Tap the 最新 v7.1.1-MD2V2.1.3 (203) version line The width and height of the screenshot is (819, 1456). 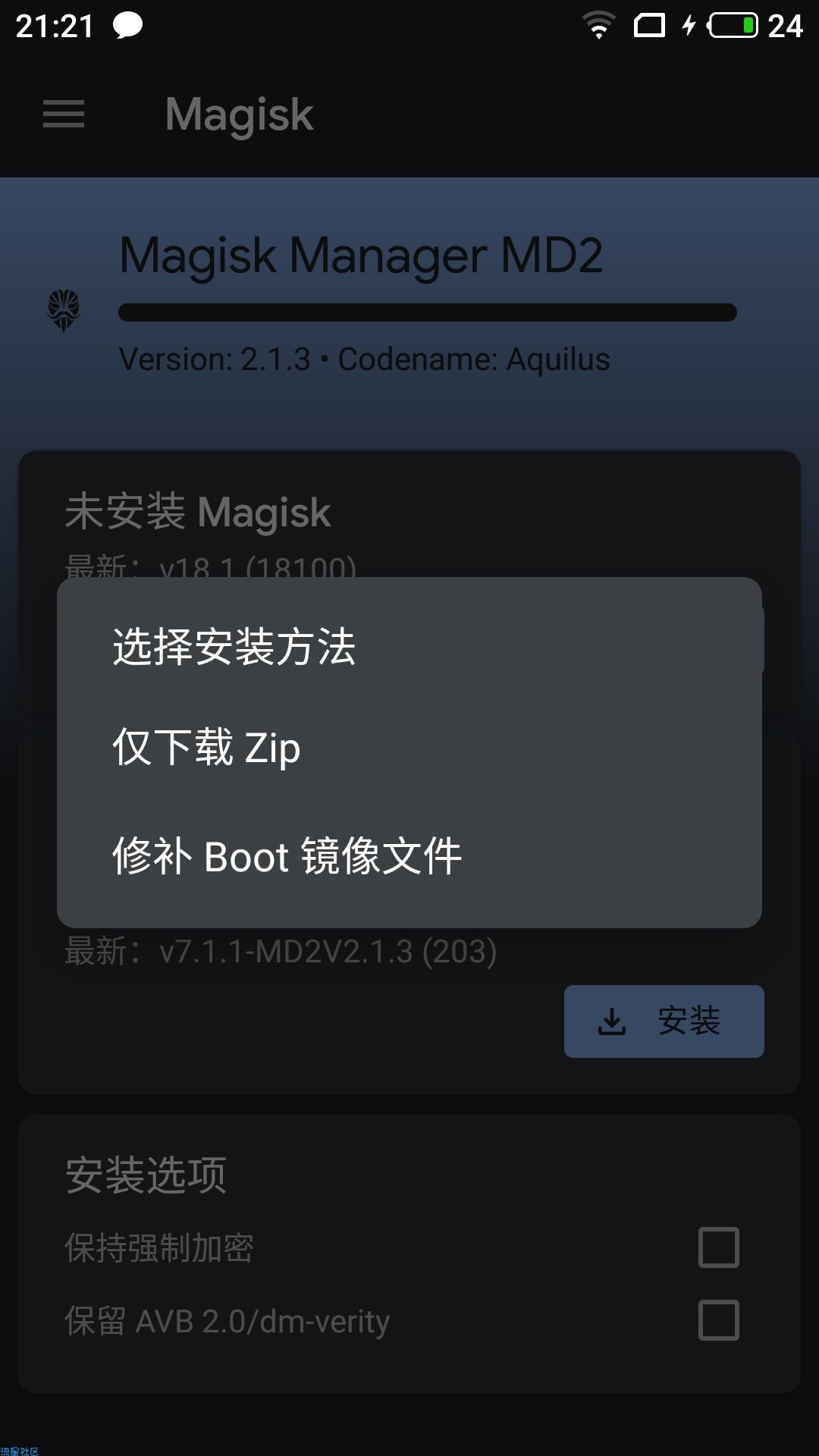pos(281,951)
